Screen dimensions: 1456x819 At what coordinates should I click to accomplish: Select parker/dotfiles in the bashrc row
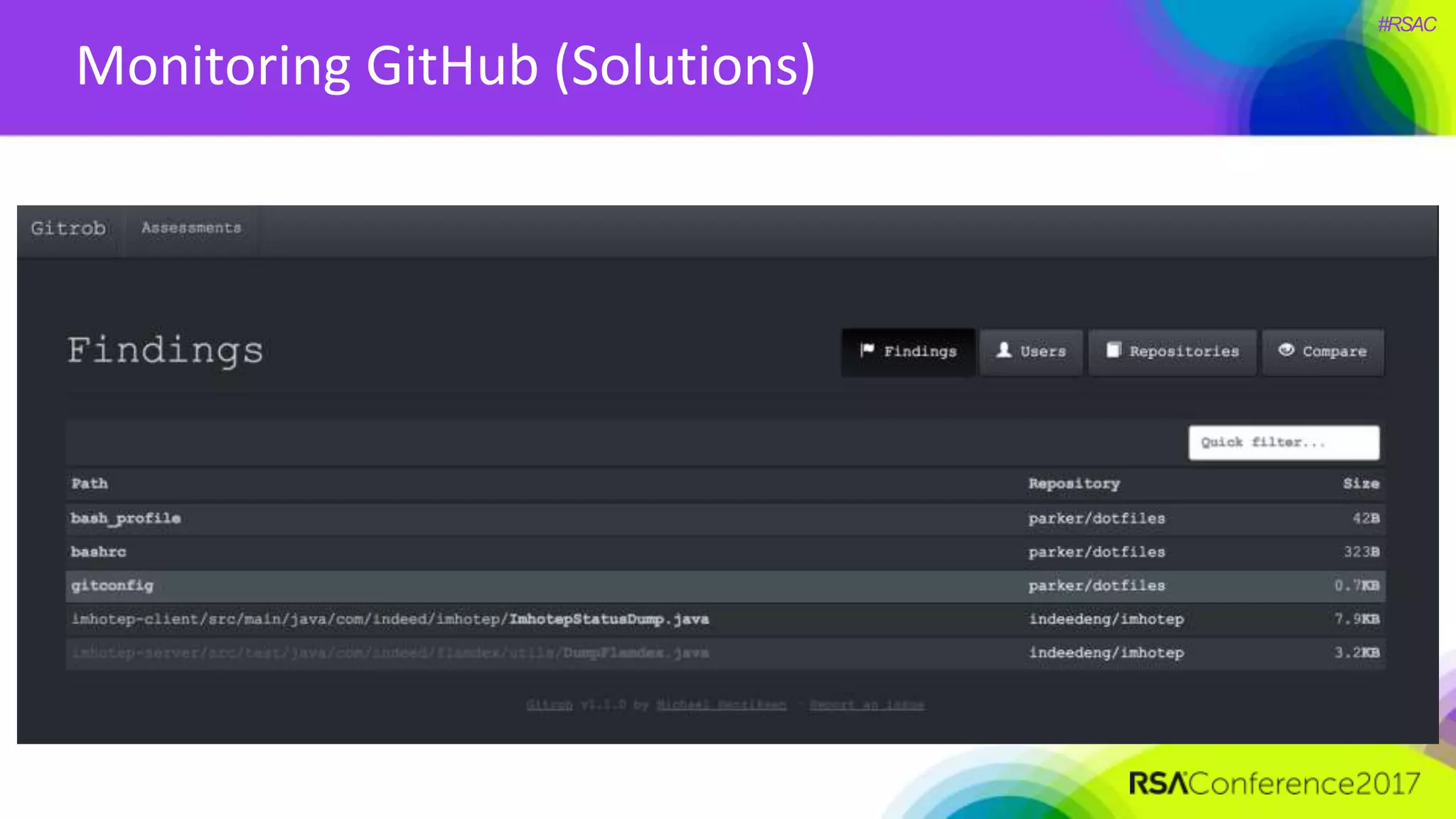(1096, 552)
